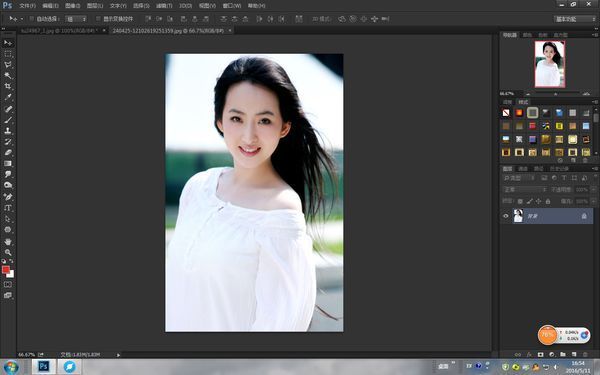
Task: Select the Pen tool
Action: 8,197
